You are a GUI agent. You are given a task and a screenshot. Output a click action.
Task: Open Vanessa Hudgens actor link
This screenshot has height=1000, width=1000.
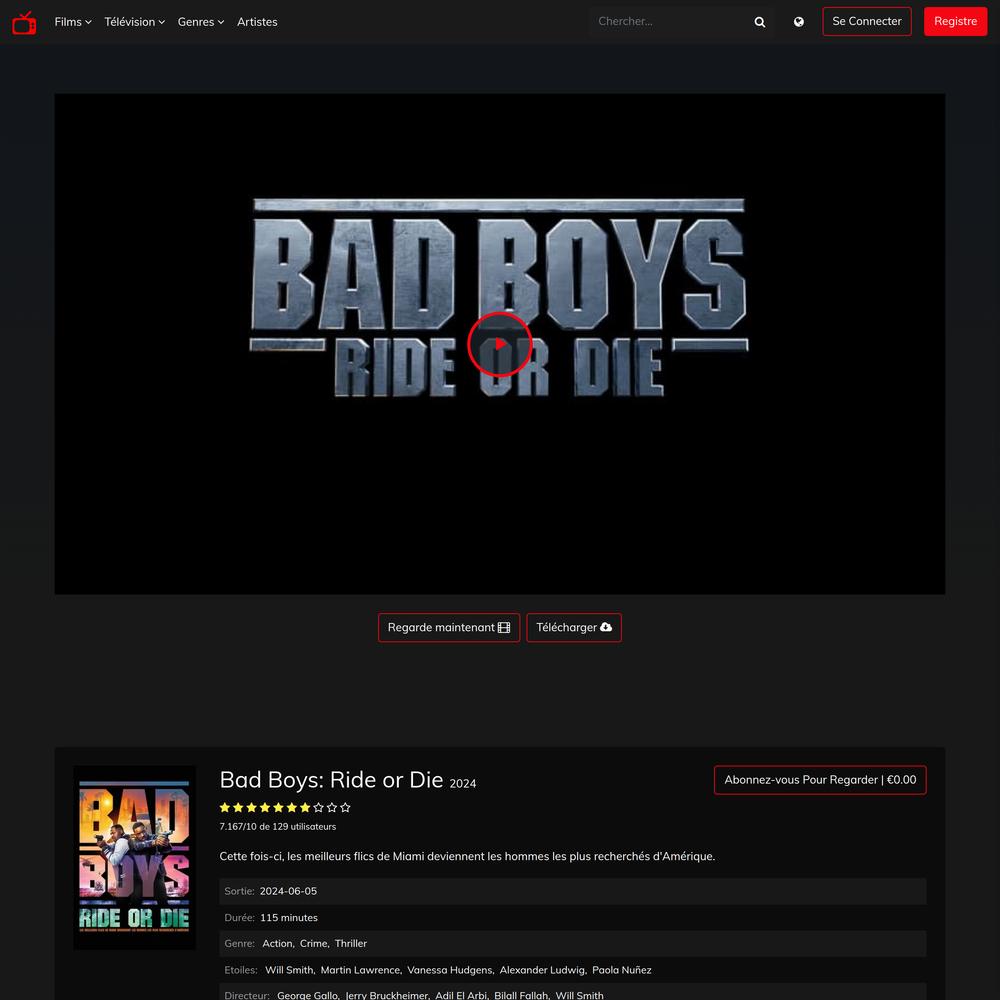(450, 970)
